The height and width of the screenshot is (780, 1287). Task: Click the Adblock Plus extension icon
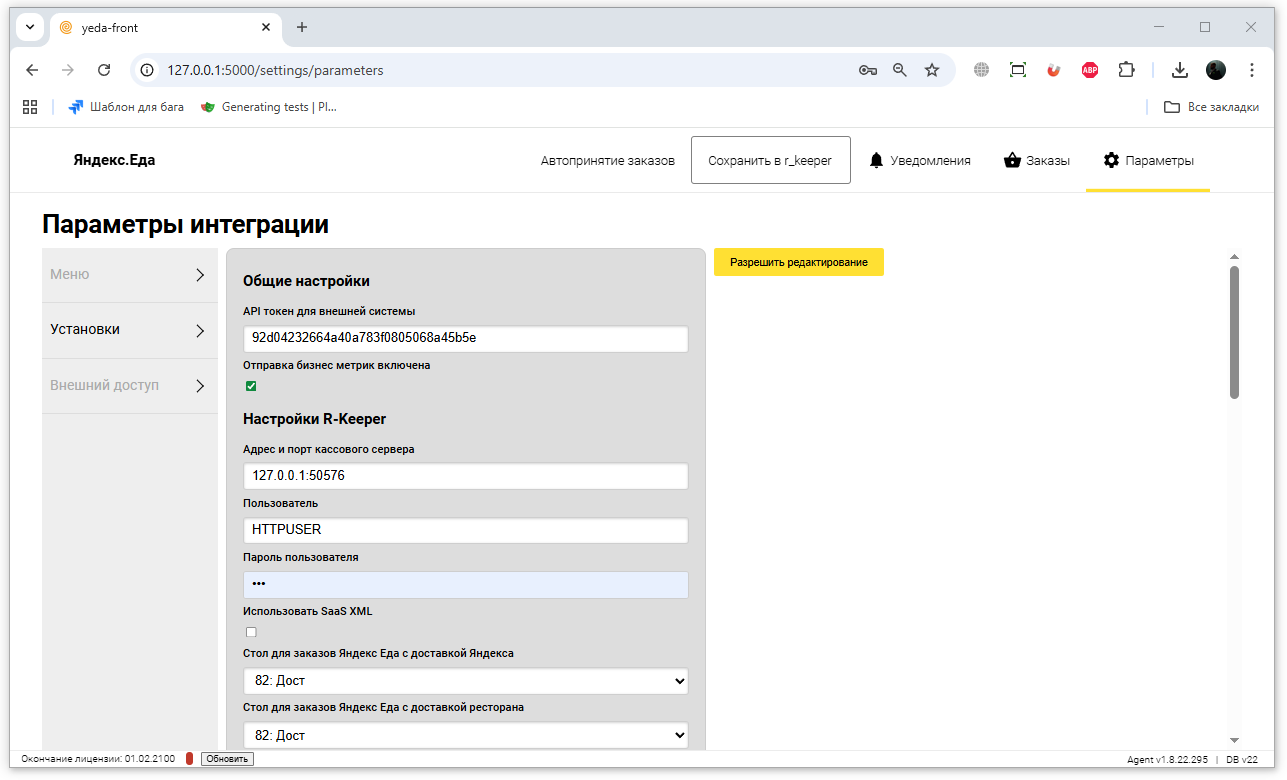click(1090, 70)
